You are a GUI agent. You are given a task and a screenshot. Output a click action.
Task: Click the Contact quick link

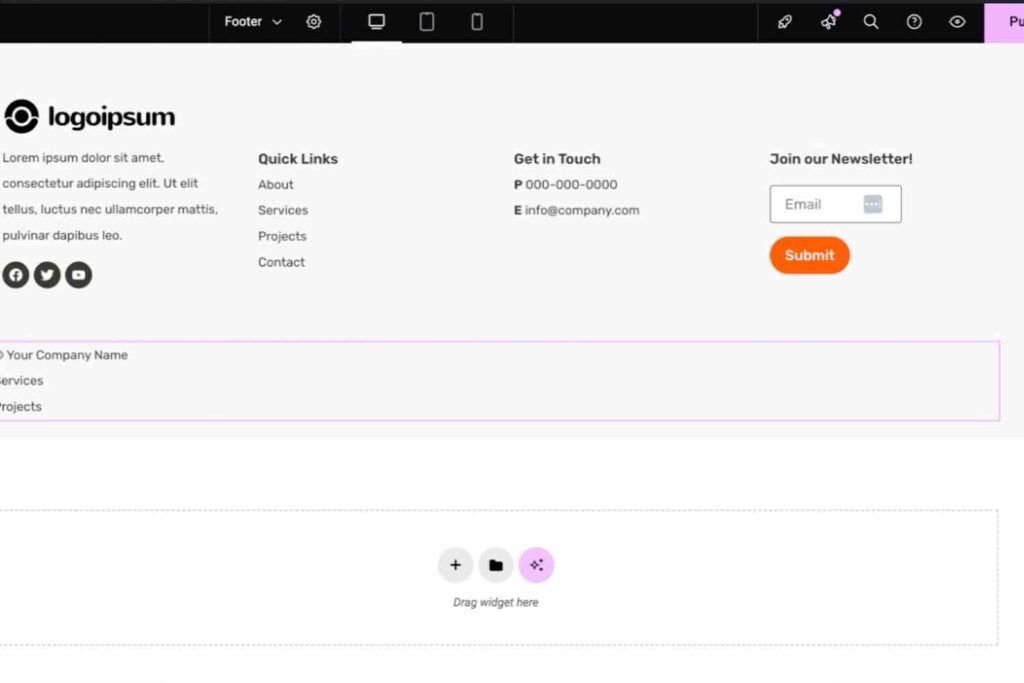pos(282,262)
